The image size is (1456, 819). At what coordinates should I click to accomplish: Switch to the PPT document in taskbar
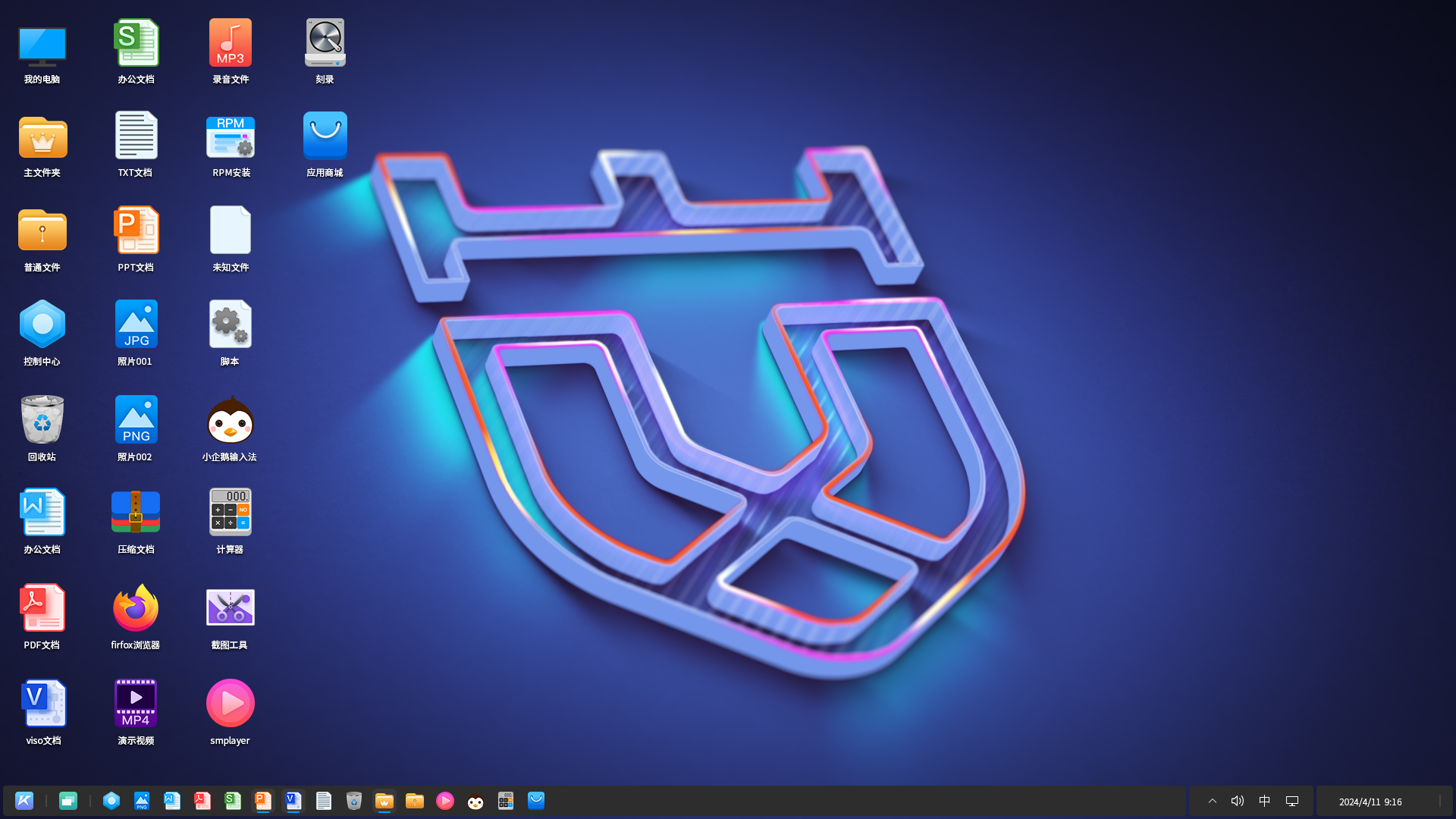click(x=263, y=801)
